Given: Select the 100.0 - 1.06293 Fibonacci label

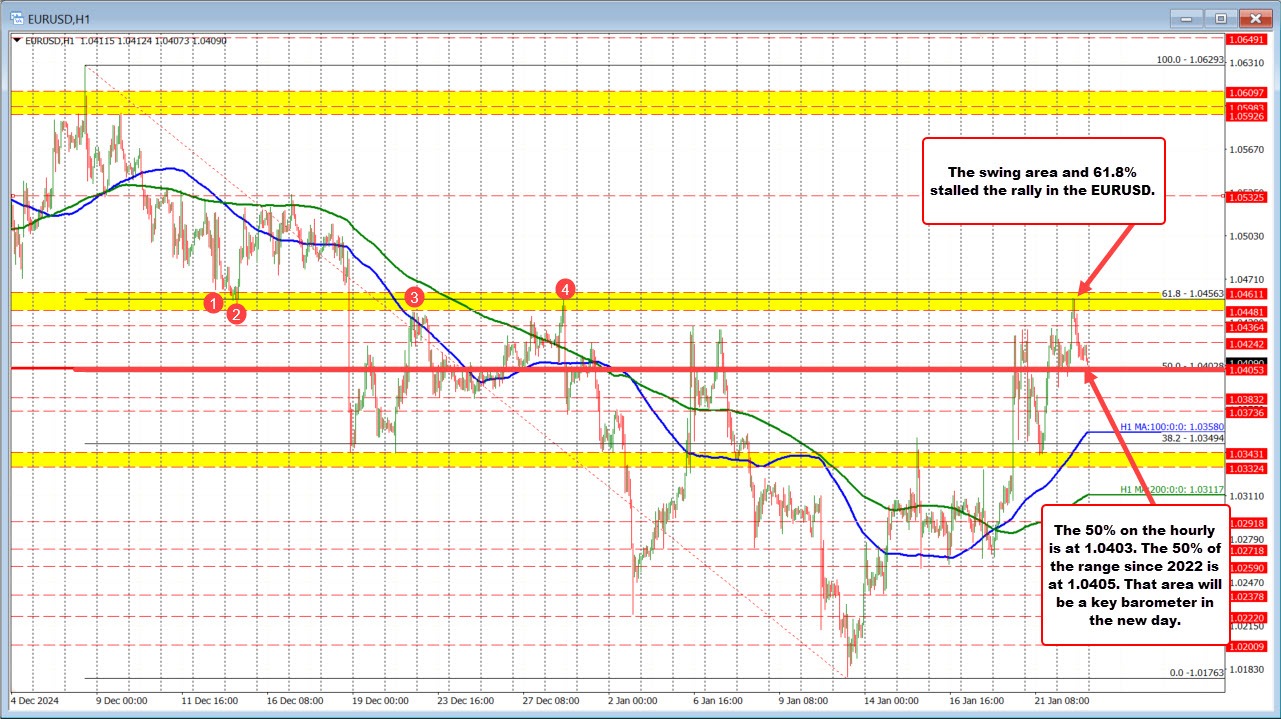Looking at the screenshot, I should [1190, 60].
